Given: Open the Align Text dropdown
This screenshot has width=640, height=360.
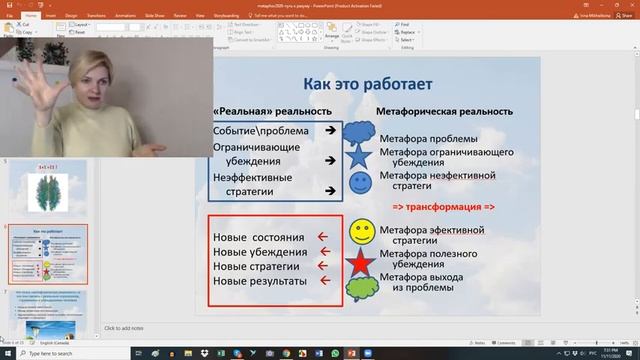Looking at the screenshot, I should tap(241, 32).
